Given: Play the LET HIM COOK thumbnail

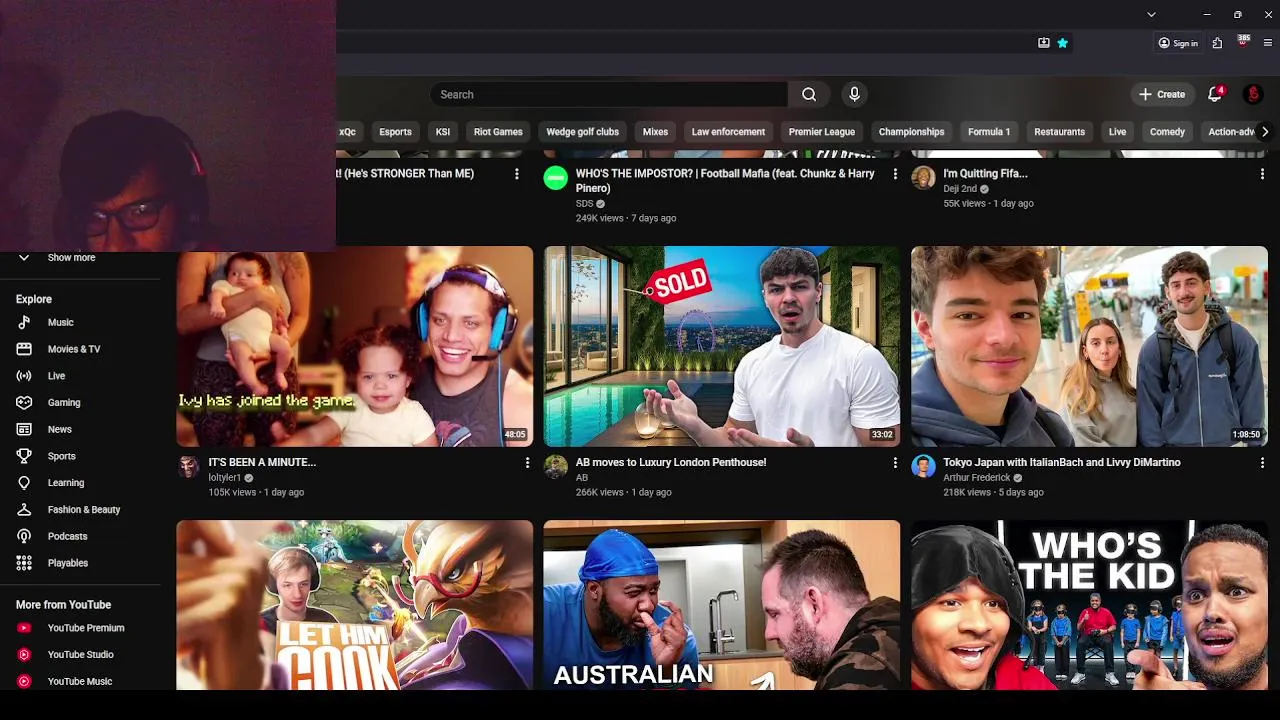Looking at the screenshot, I should 355,605.
